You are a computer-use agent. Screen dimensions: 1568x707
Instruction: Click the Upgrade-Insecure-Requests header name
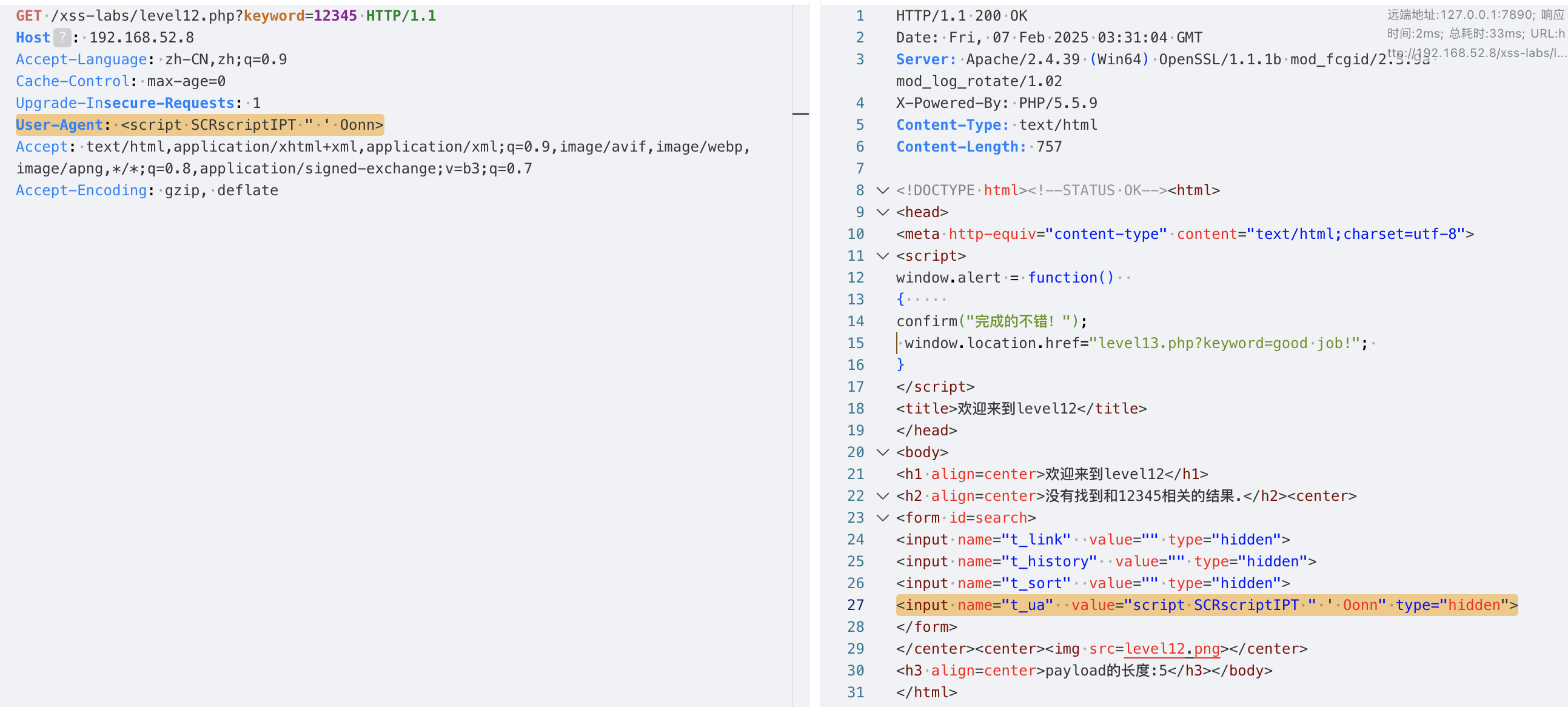(x=125, y=103)
